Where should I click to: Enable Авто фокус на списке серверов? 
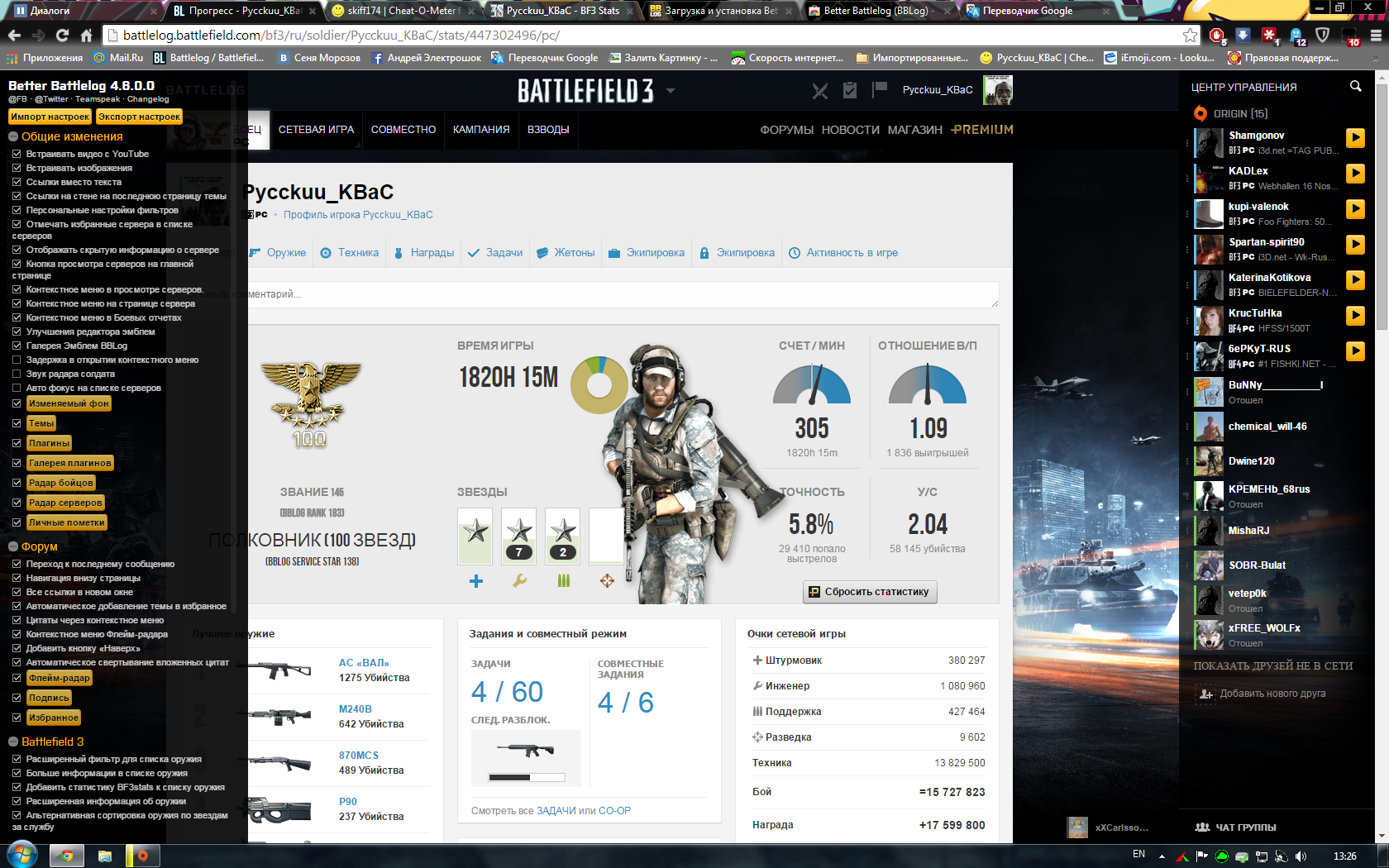17,388
